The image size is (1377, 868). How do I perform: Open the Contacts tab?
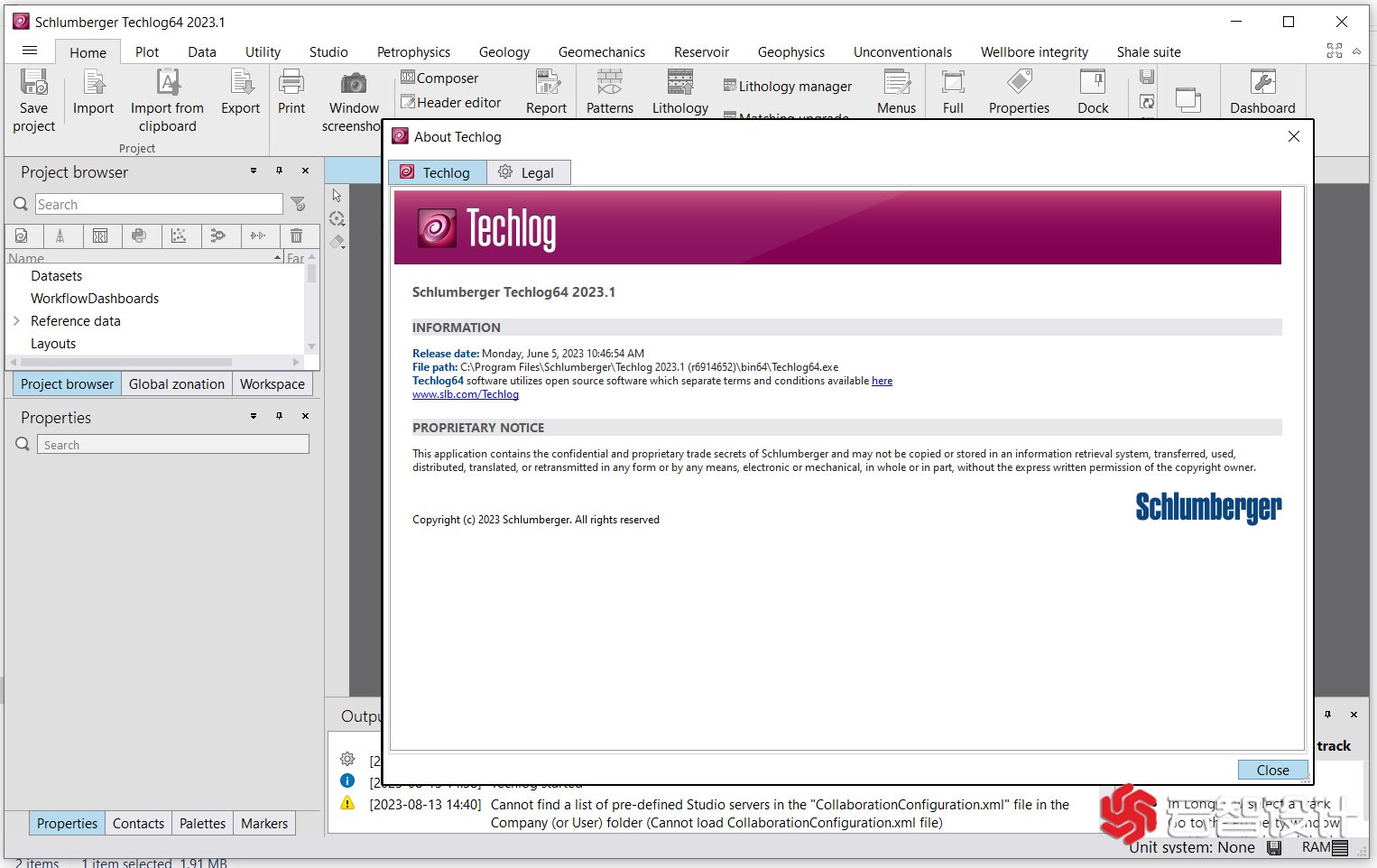point(138,824)
